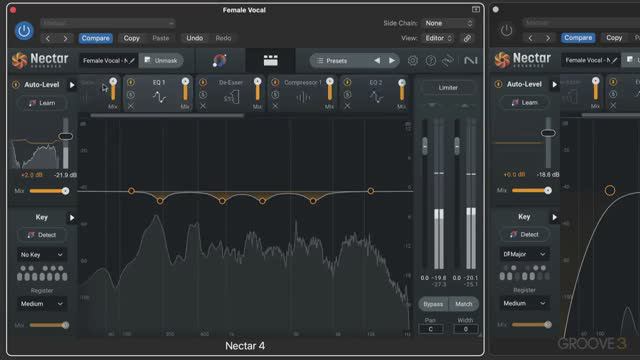Image resolution: width=640 pixels, height=360 pixels.
Task: Click the Pan value field
Action: (x=431, y=329)
